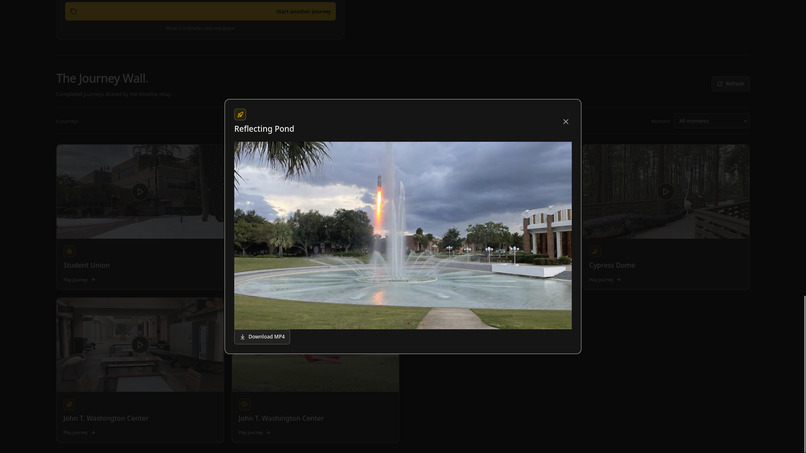The width and height of the screenshot is (806, 453).
Task: Click the Student Union card icon badge
Action: [x=69, y=251]
